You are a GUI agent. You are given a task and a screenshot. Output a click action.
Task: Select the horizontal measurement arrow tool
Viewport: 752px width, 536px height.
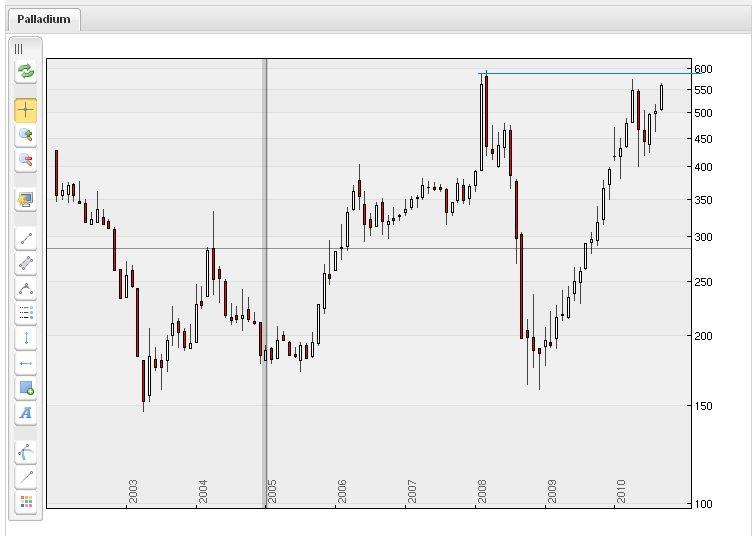tap(26, 363)
